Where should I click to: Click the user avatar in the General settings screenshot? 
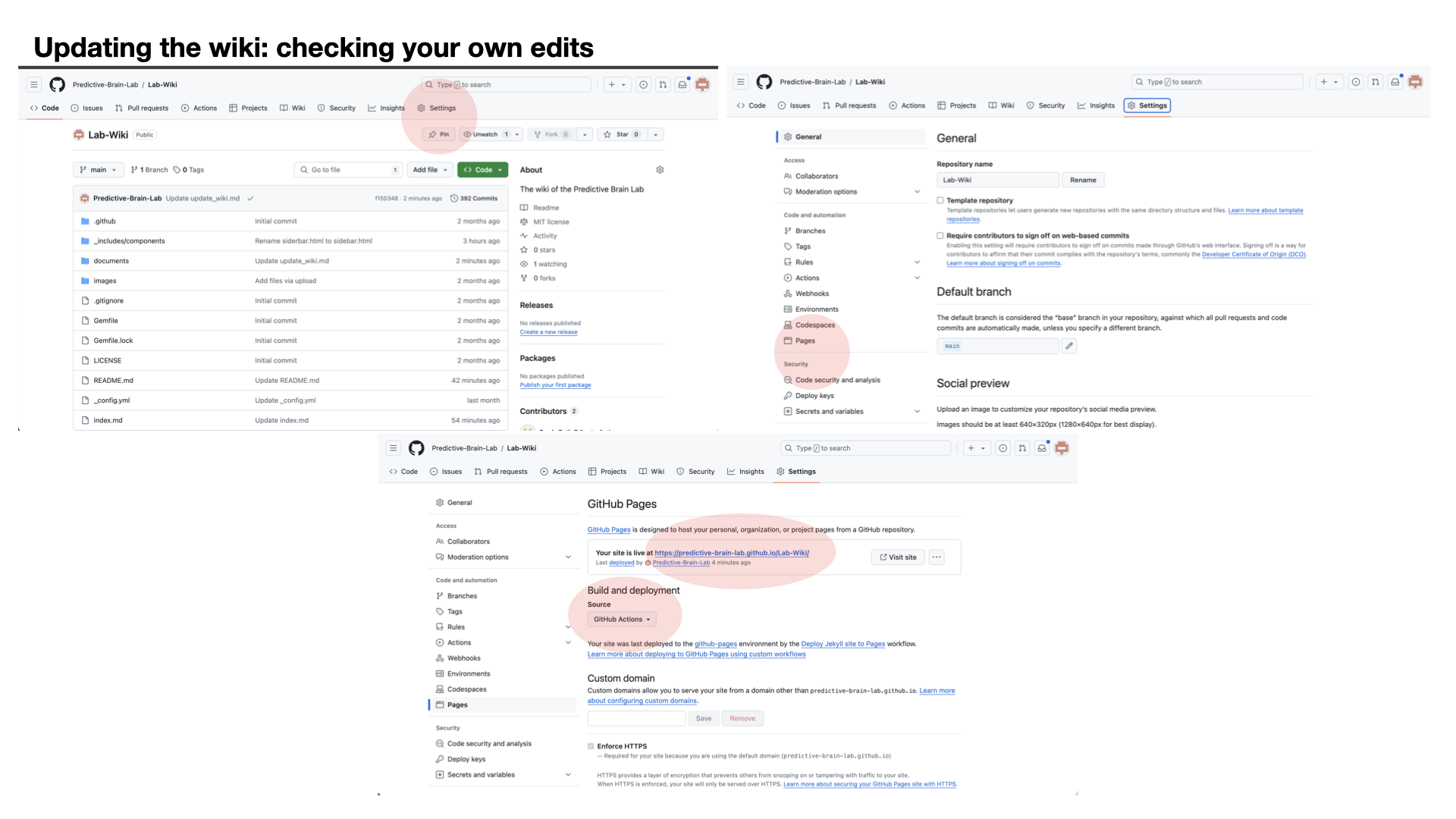1415,82
